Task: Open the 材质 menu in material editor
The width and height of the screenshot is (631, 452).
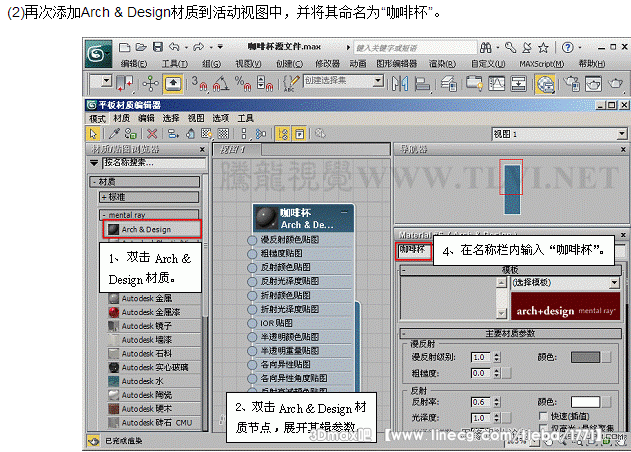Action: (x=122, y=118)
